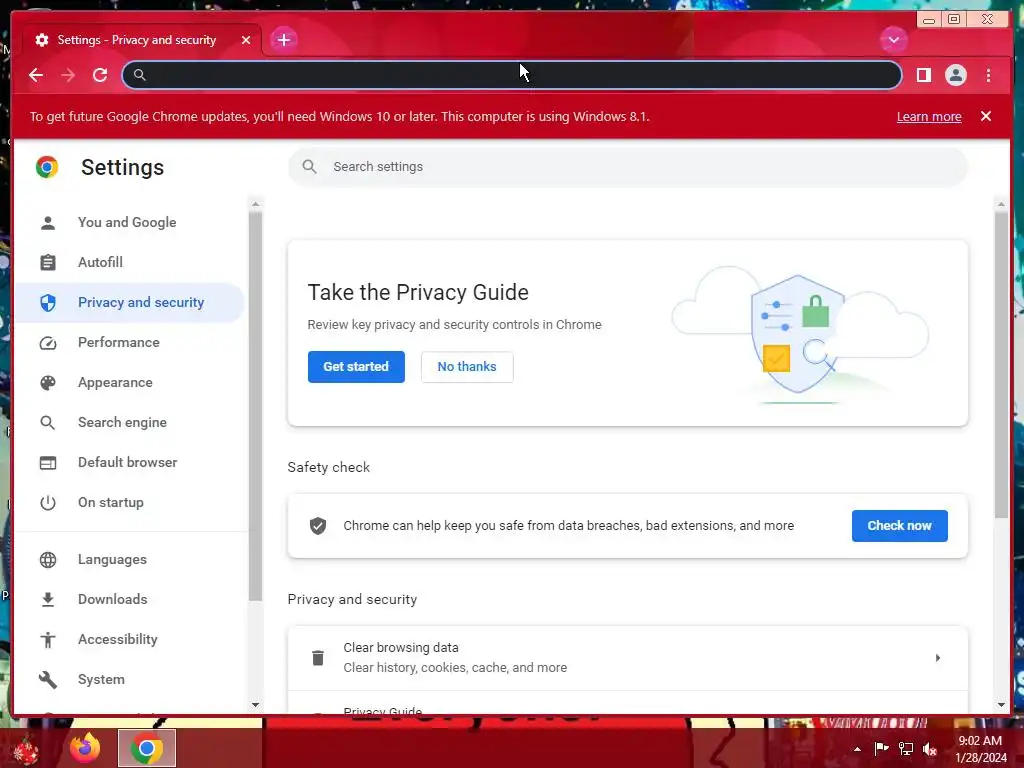Click the sidebar scroll up arrow
The image size is (1024, 768).
pos(255,204)
